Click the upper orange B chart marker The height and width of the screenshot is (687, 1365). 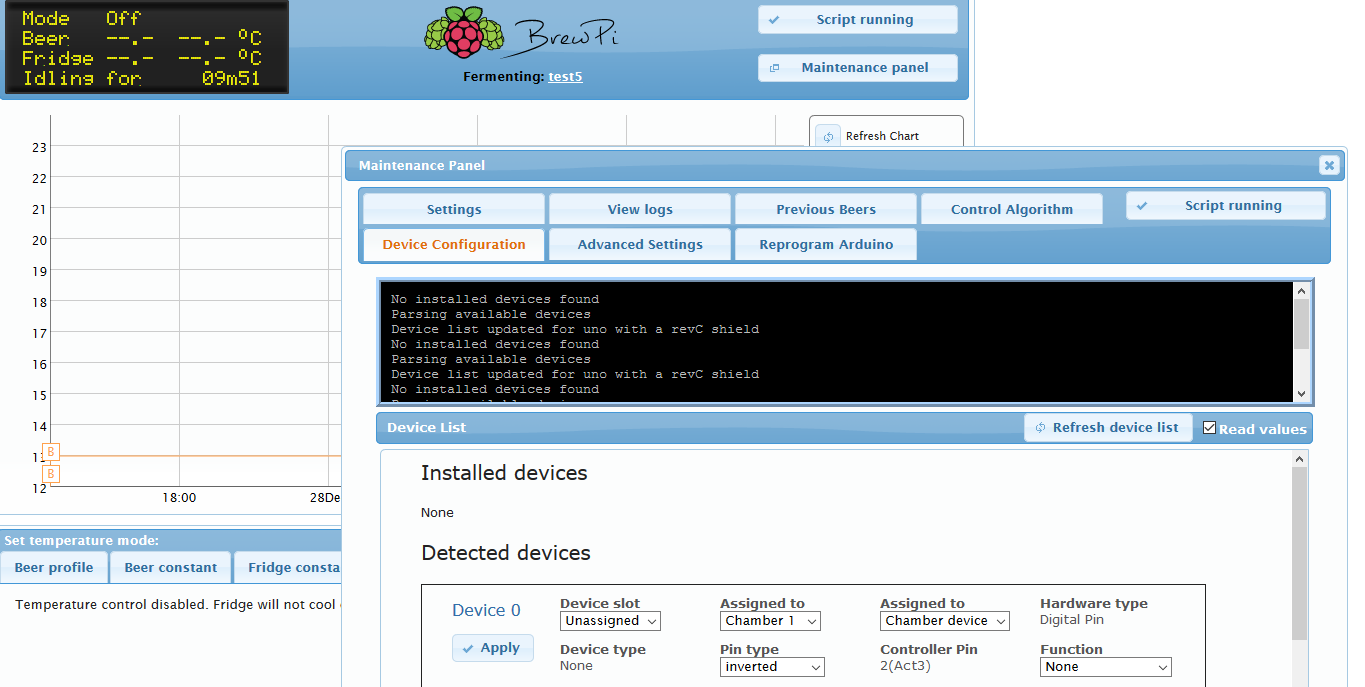click(x=51, y=453)
